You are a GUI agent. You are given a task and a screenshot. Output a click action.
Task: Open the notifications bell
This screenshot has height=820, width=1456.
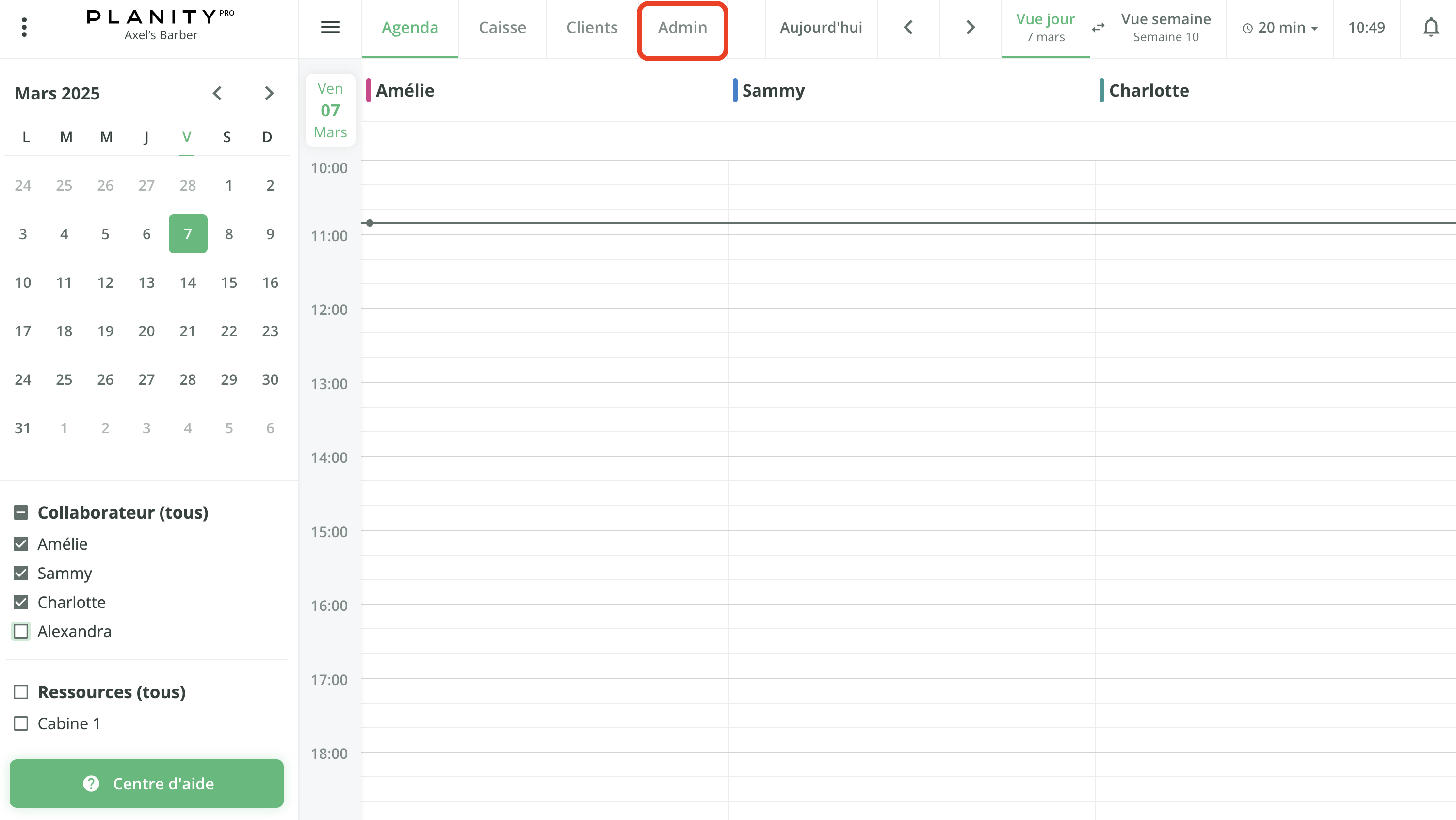click(x=1431, y=27)
